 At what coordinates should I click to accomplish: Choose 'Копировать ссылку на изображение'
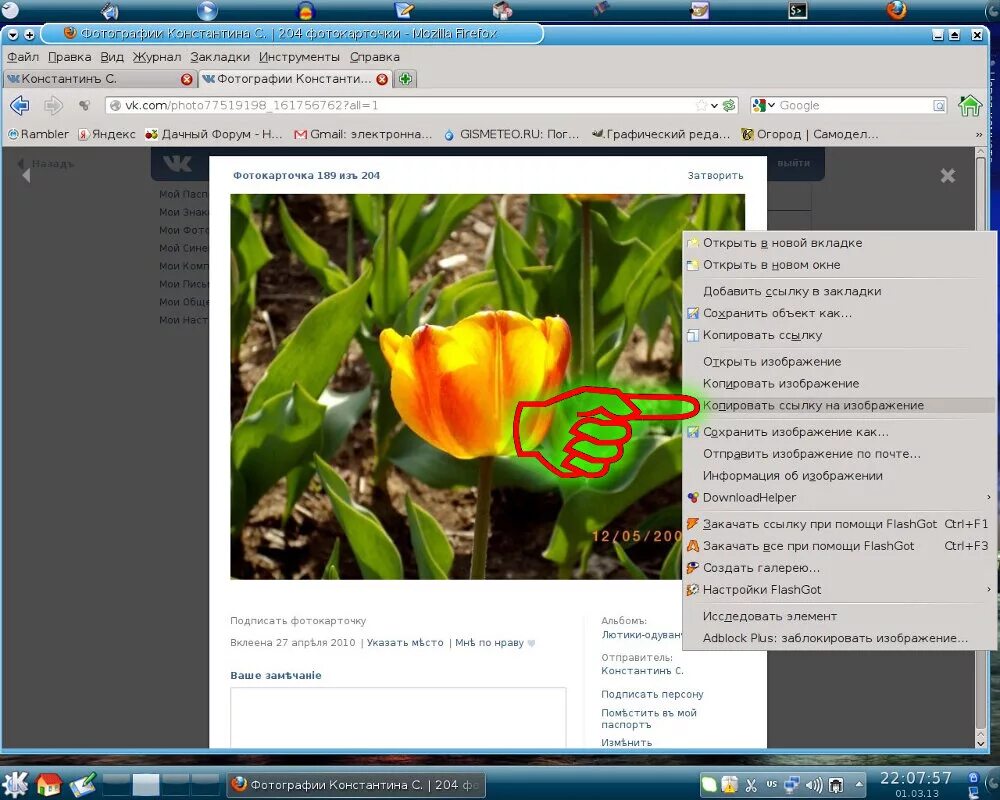pyautogui.click(x=839, y=405)
